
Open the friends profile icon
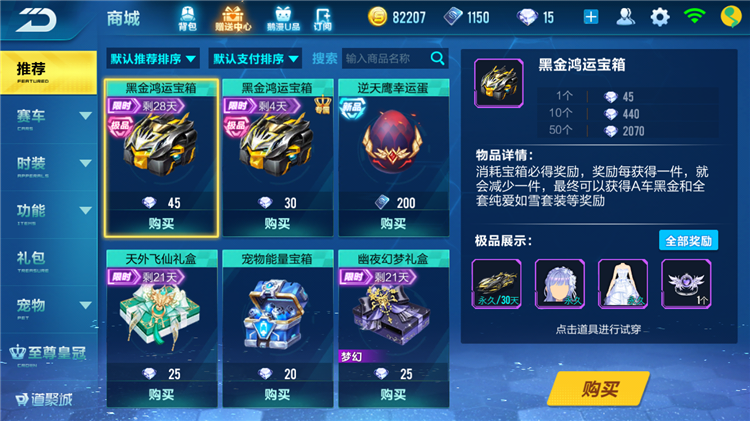626,17
